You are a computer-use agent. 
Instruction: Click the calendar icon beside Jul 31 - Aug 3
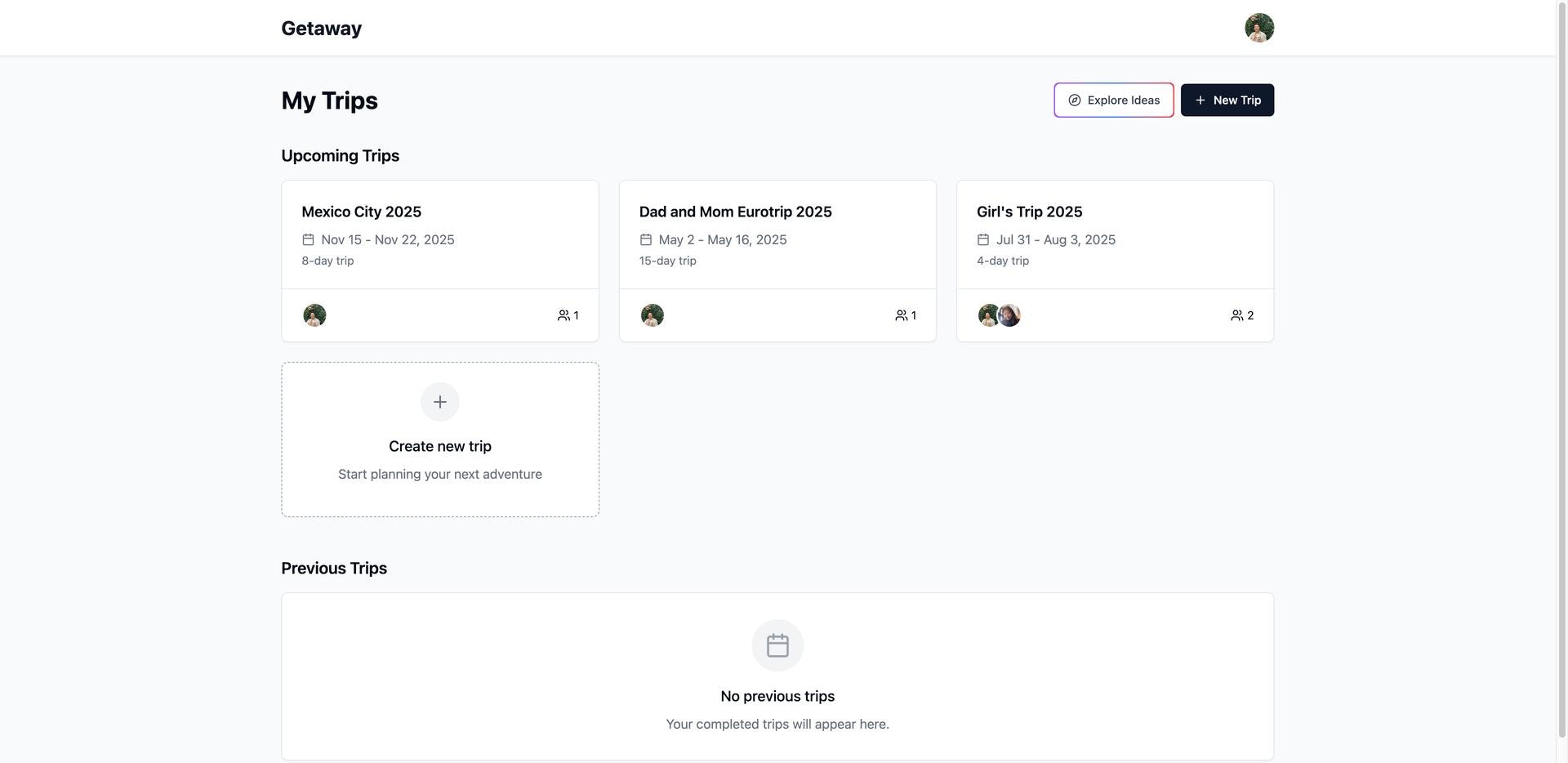[x=982, y=239]
